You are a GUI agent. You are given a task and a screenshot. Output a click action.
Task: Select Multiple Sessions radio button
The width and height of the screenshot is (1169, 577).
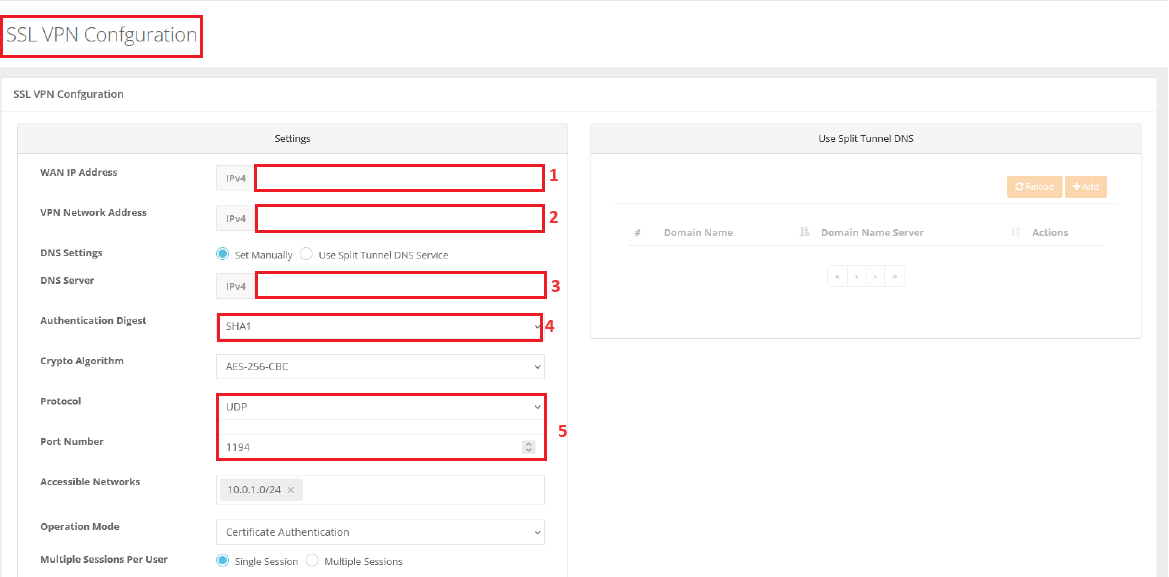point(312,561)
